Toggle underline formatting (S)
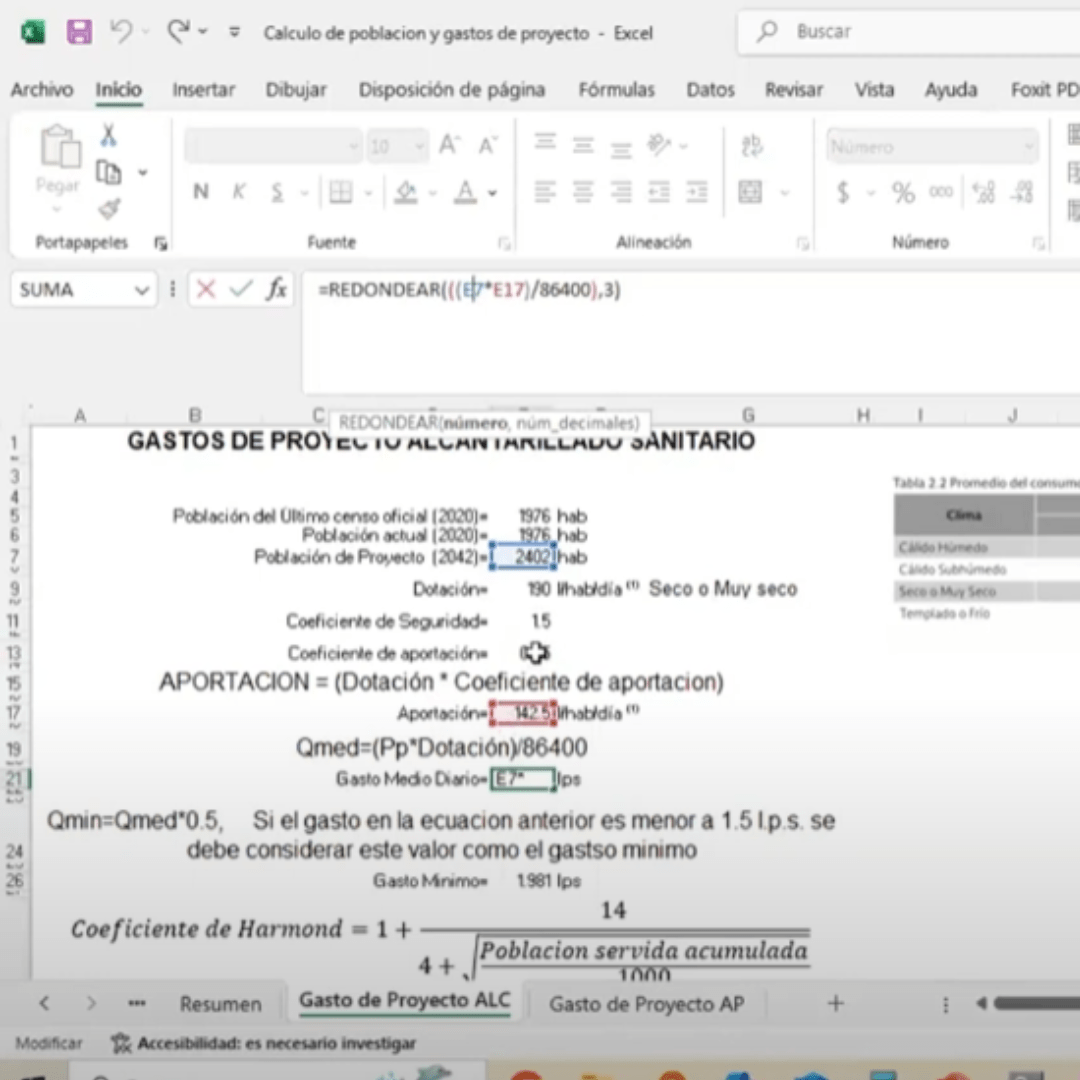The width and height of the screenshot is (1080, 1080). click(277, 192)
